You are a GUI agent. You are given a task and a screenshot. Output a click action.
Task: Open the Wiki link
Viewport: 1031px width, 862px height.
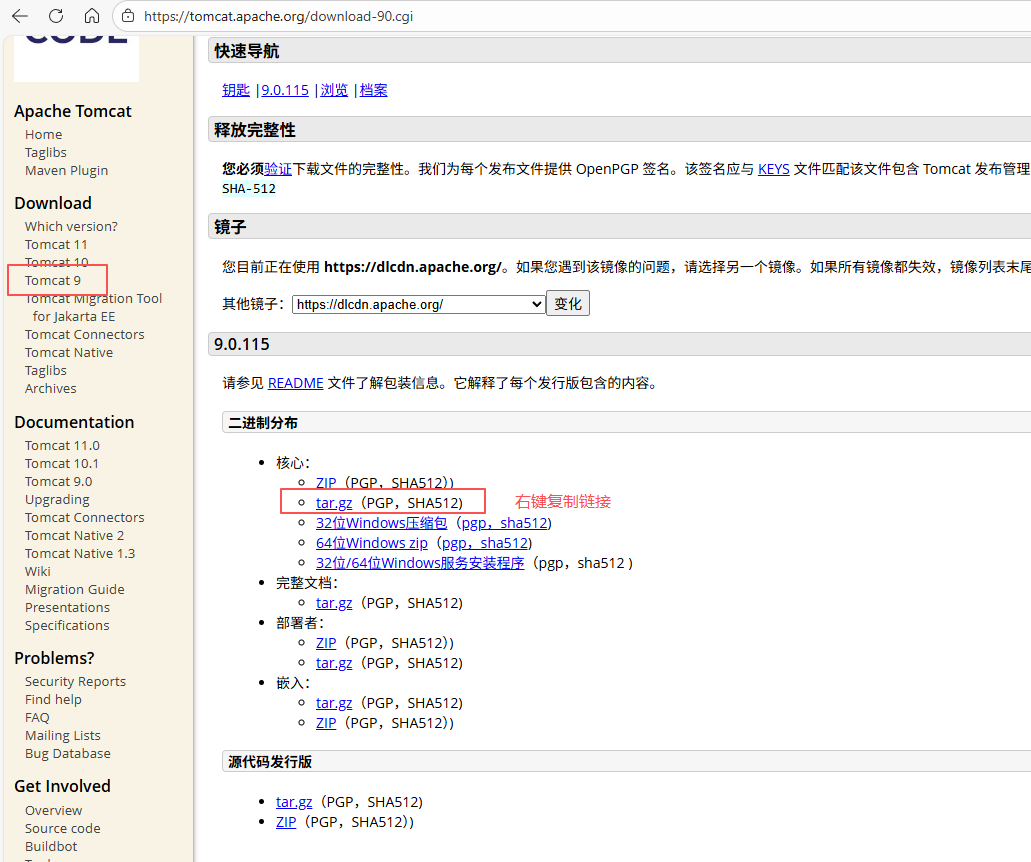pyautogui.click(x=37, y=571)
